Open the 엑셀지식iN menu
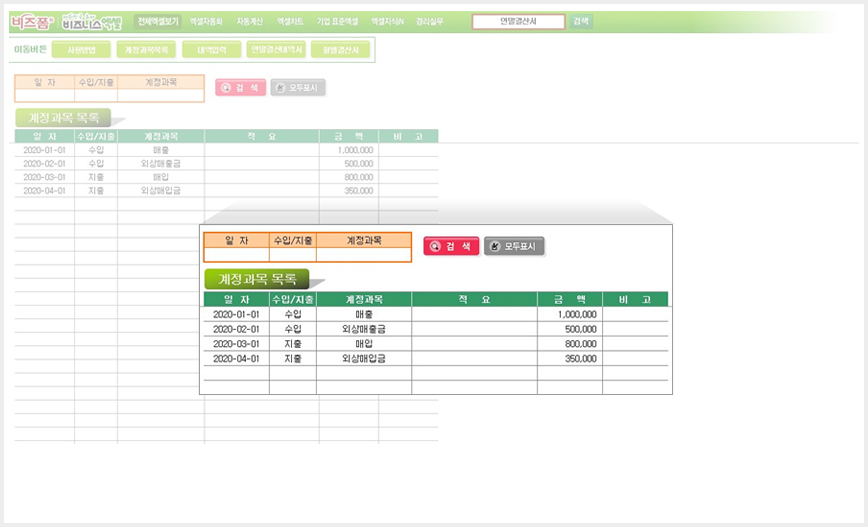This screenshot has height=527, width=868. [x=388, y=22]
